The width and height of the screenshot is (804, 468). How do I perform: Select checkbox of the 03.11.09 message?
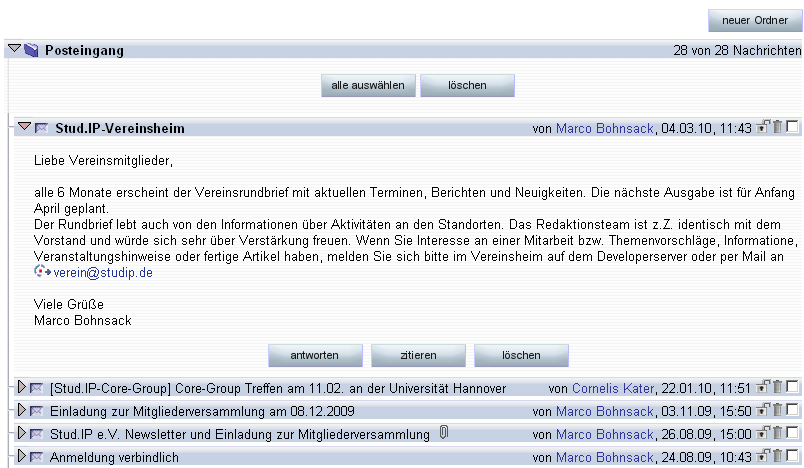click(x=792, y=410)
